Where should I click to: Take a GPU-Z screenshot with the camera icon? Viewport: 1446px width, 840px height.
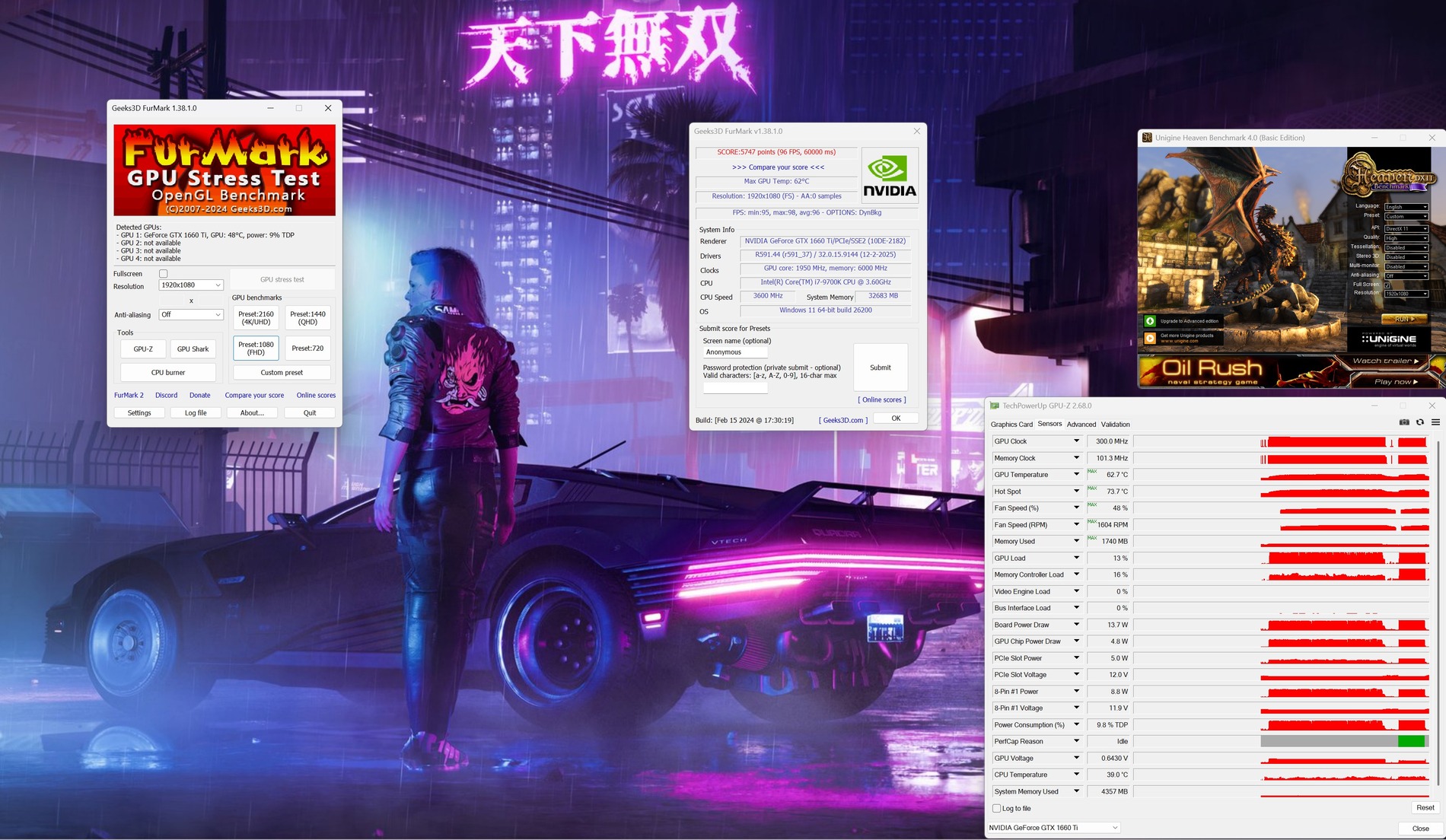[x=1404, y=422]
